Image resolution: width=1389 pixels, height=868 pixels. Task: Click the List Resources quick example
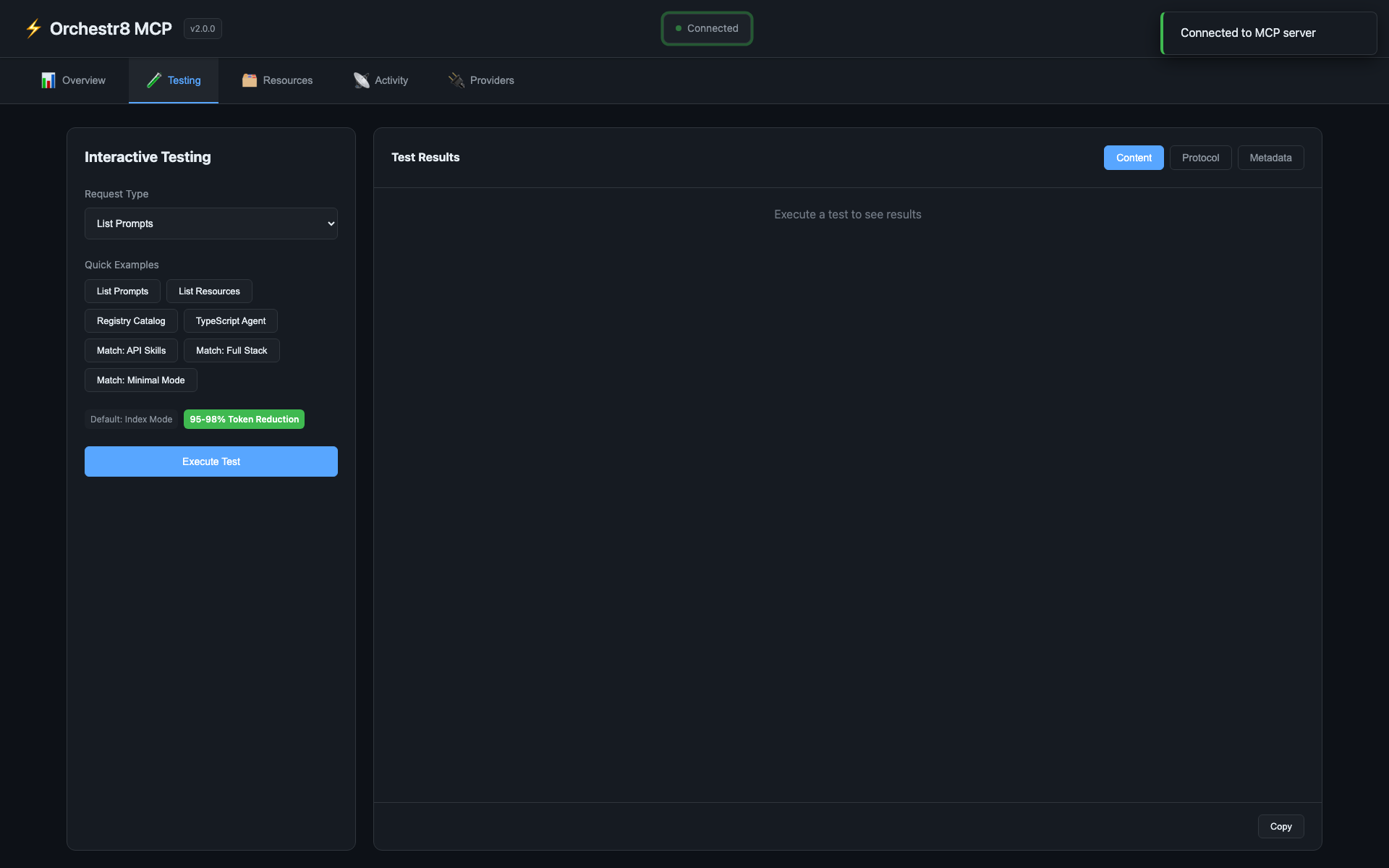209,292
